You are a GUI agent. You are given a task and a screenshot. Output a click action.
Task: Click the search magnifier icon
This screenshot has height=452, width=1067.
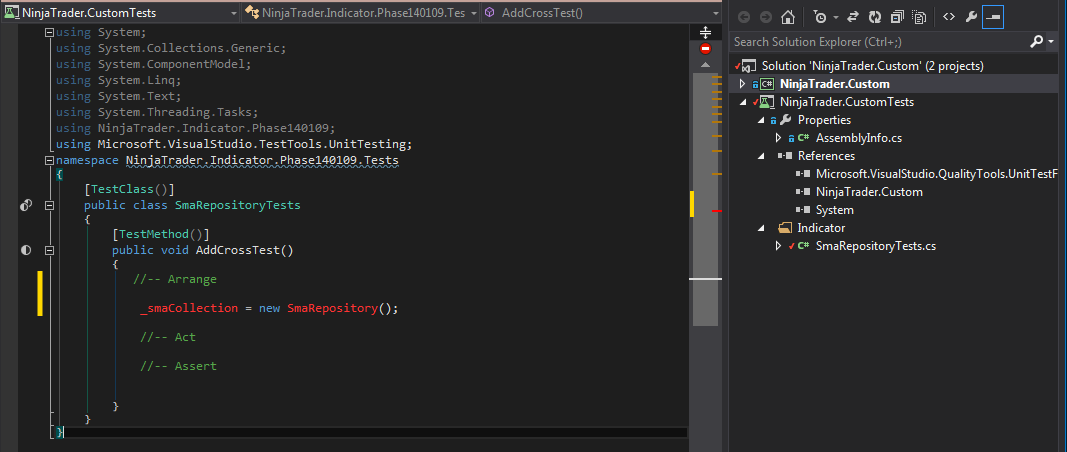pos(1036,42)
